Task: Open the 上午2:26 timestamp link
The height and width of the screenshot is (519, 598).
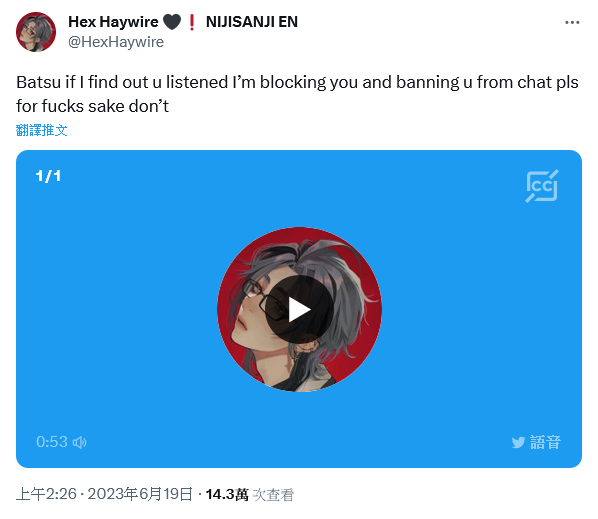Action: click(x=46, y=494)
